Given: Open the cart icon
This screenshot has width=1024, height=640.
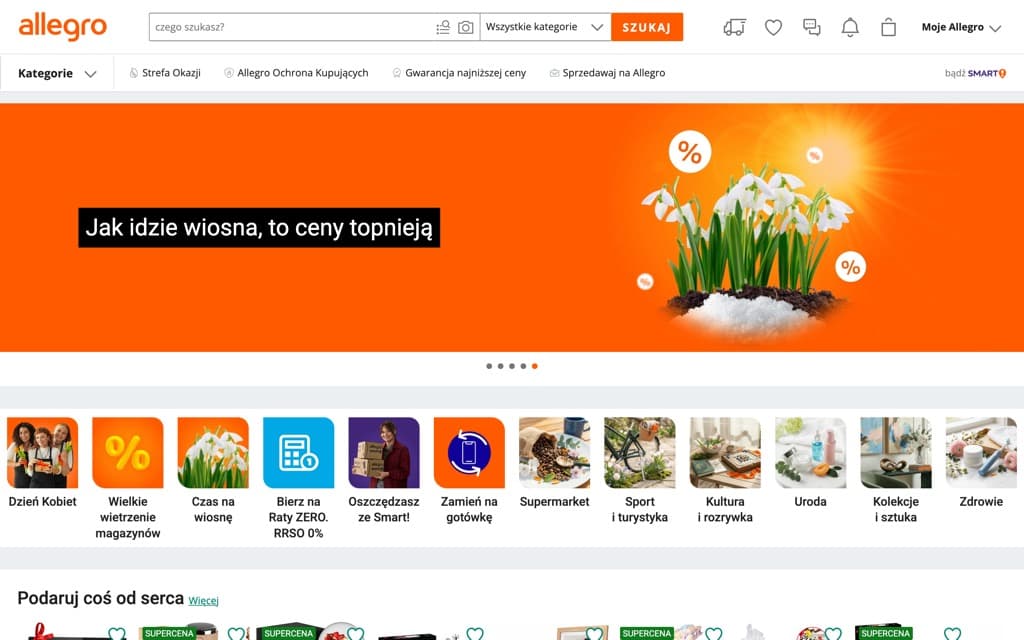Looking at the screenshot, I should [888, 27].
